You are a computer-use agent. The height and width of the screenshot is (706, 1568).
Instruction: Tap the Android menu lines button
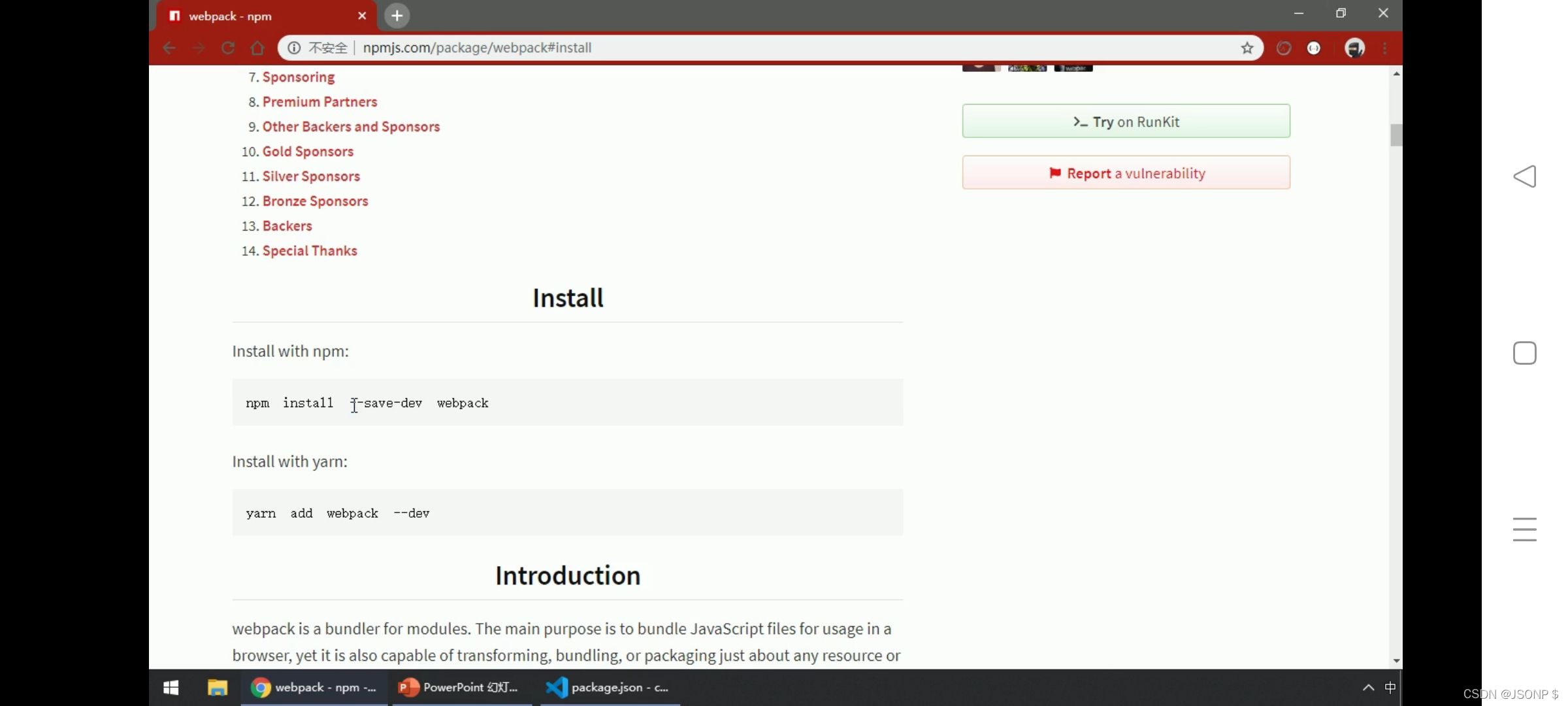[1525, 529]
